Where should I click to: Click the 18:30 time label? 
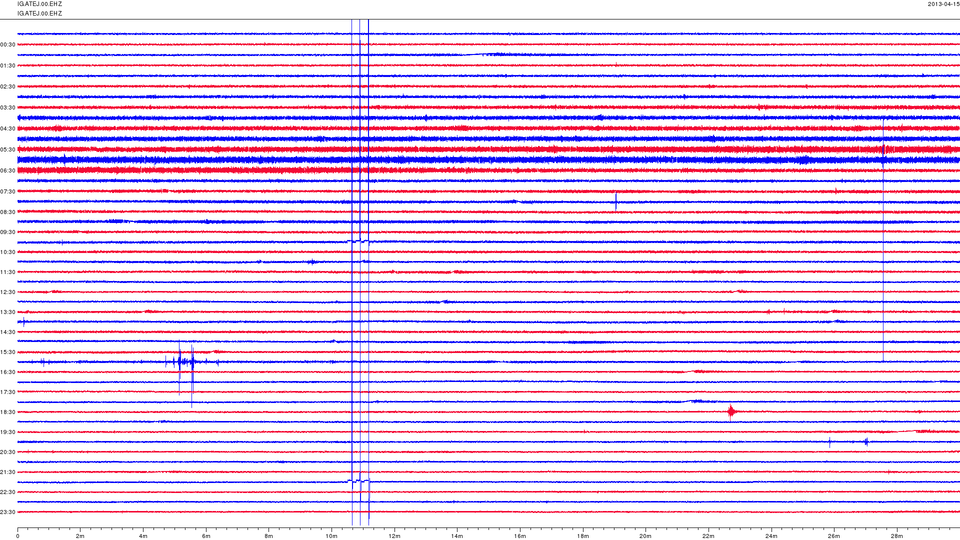point(8,412)
